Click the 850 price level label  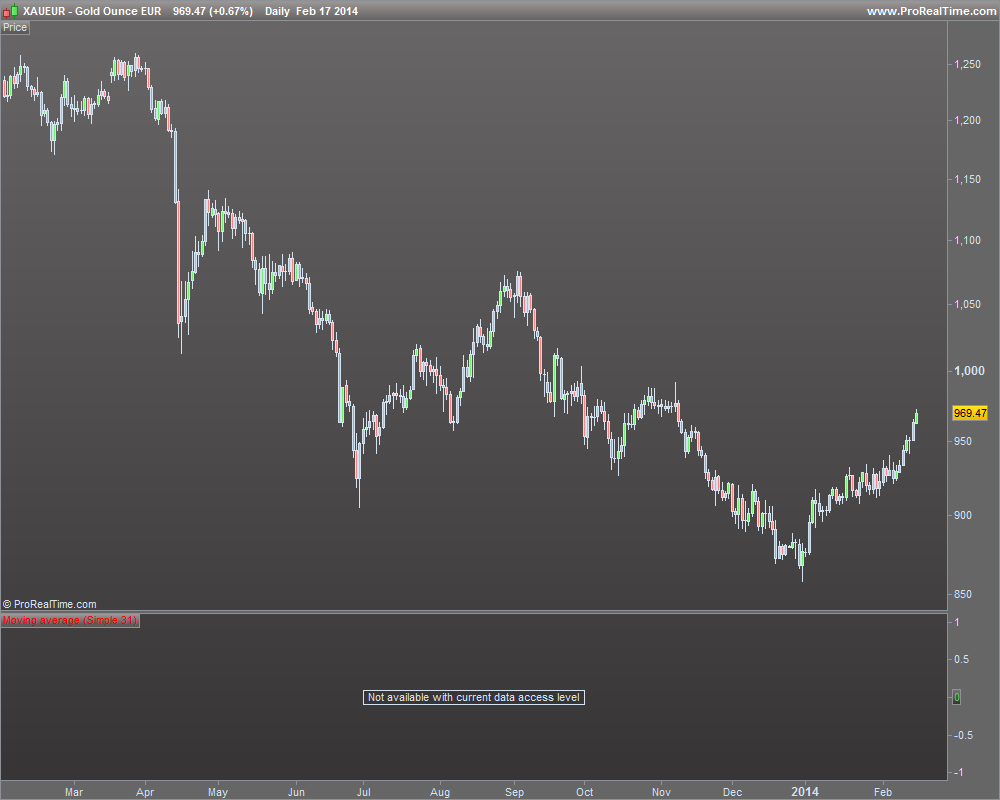click(x=962, y=594)
